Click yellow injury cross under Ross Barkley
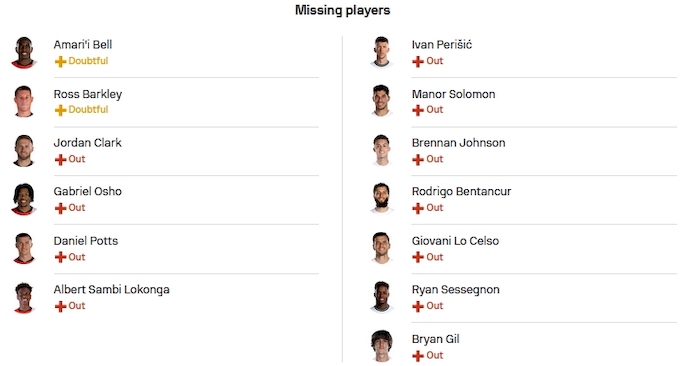The width and height of the screenshot is (690, 366). pyautogui.click(x=60, y=110)
